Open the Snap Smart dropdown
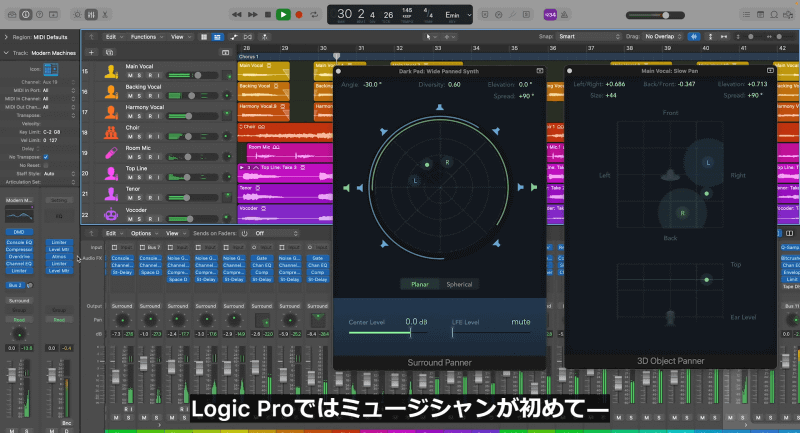Screen dimensions: 800x433 tap(589, 37)
